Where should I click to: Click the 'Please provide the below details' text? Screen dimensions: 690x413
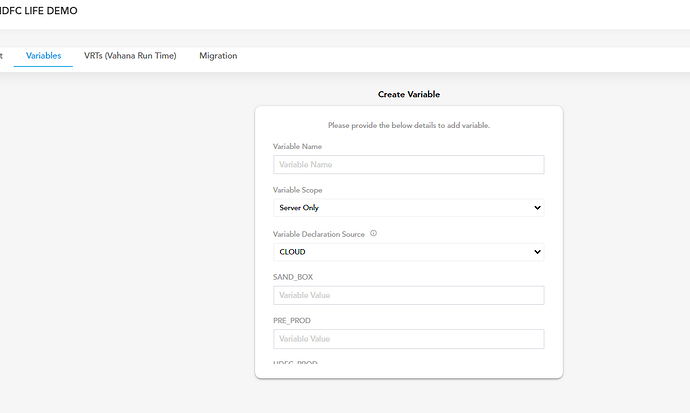tap(409, 125)
